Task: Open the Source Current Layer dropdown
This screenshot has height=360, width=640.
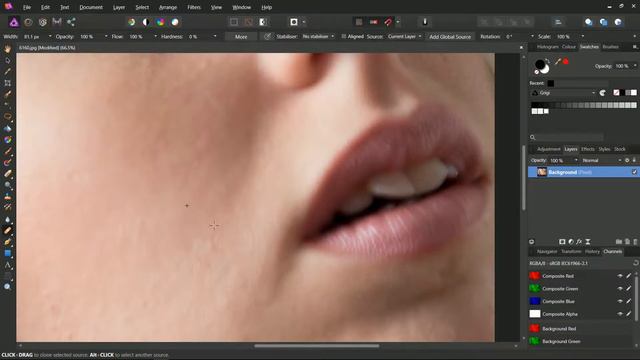Action: 404,36
